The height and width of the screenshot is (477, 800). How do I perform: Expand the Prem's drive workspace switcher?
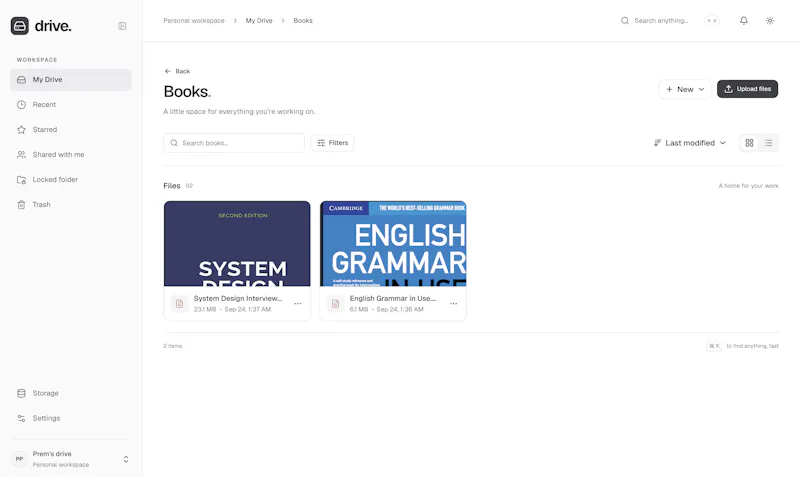click(71, 459)
